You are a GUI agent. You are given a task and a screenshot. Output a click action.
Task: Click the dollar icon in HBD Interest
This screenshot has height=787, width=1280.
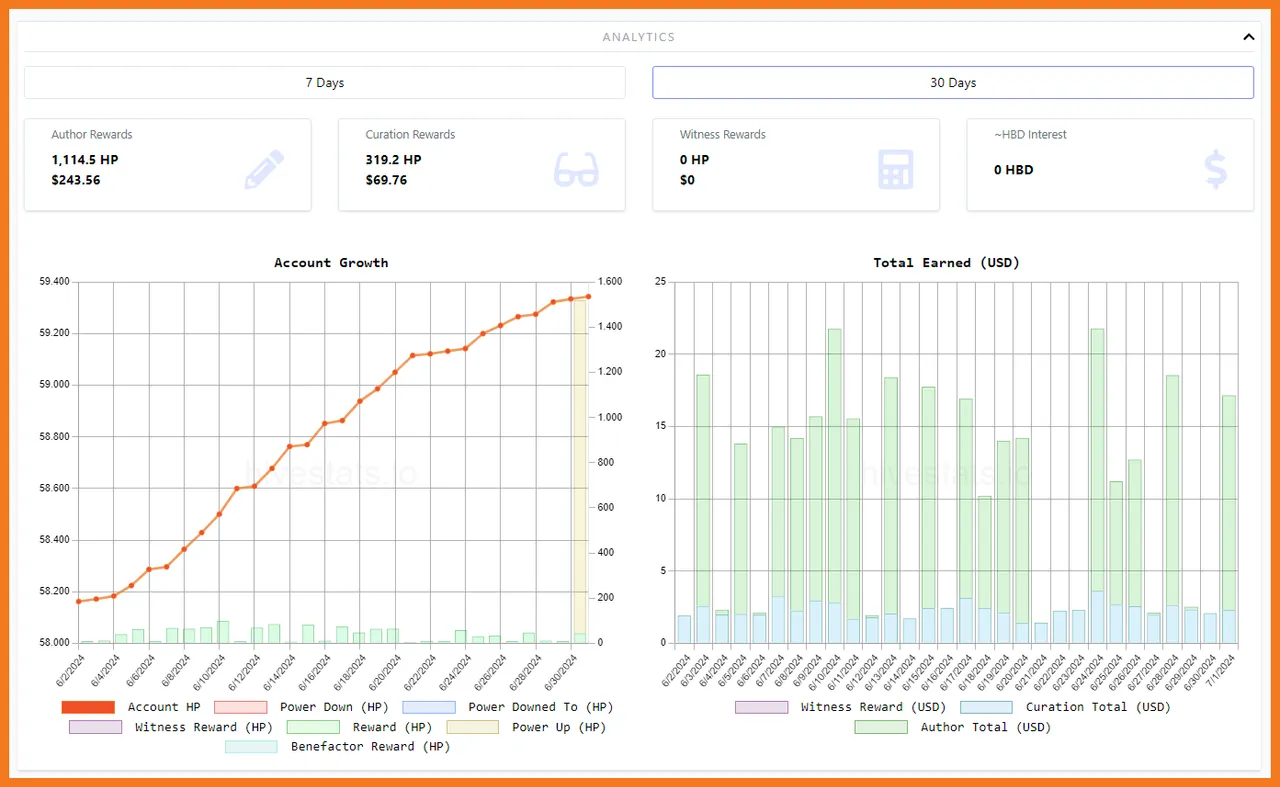1216,170
